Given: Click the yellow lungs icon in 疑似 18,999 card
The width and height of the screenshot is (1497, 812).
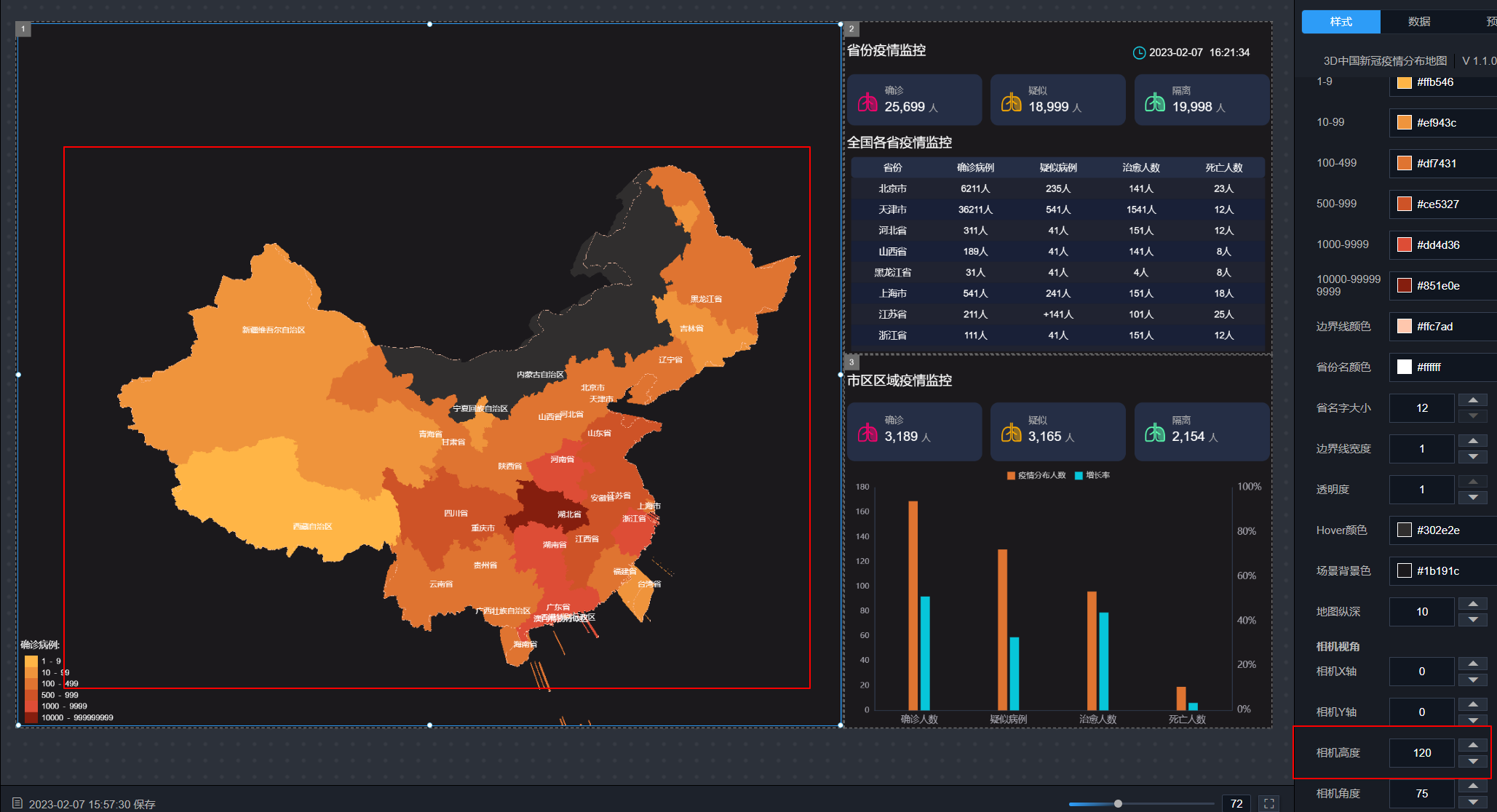Looking at the screenshot, I should pos(1011,102).
